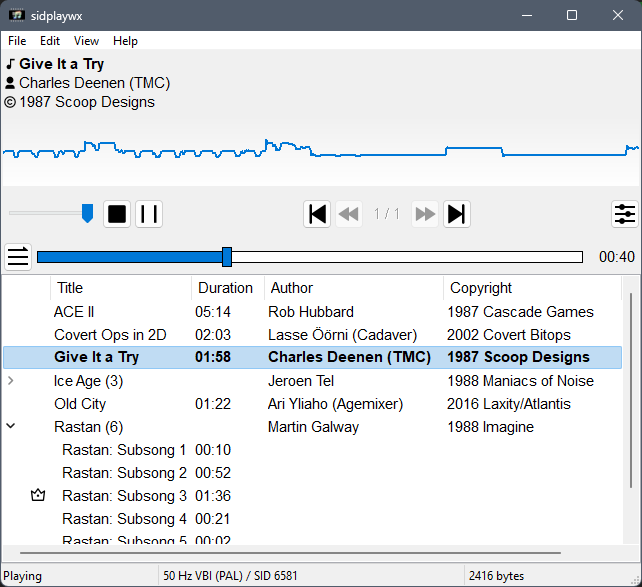The width and height of the screenshot is (642, 587).
Task: Click the Rob Hubbard author cell
Action: click(x=311, y=312)
